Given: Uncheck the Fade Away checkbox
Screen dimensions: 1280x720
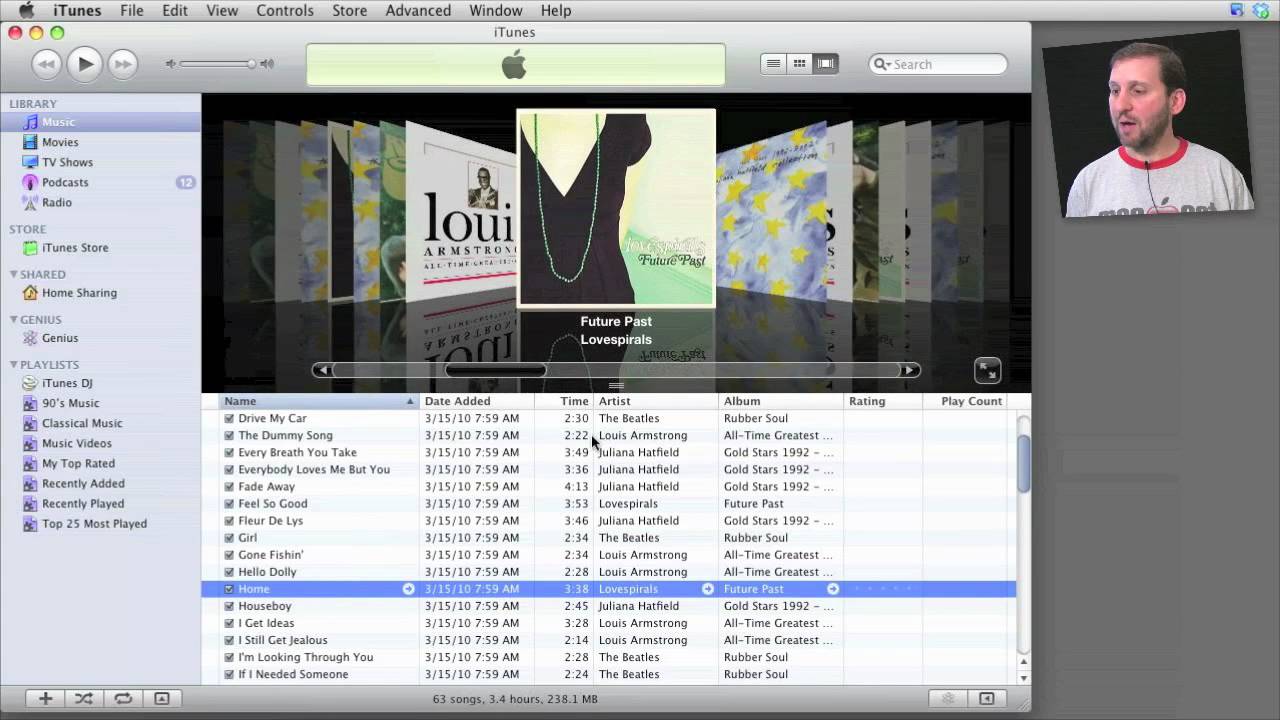Looking at the screenshot, I should tap(229, 486).
